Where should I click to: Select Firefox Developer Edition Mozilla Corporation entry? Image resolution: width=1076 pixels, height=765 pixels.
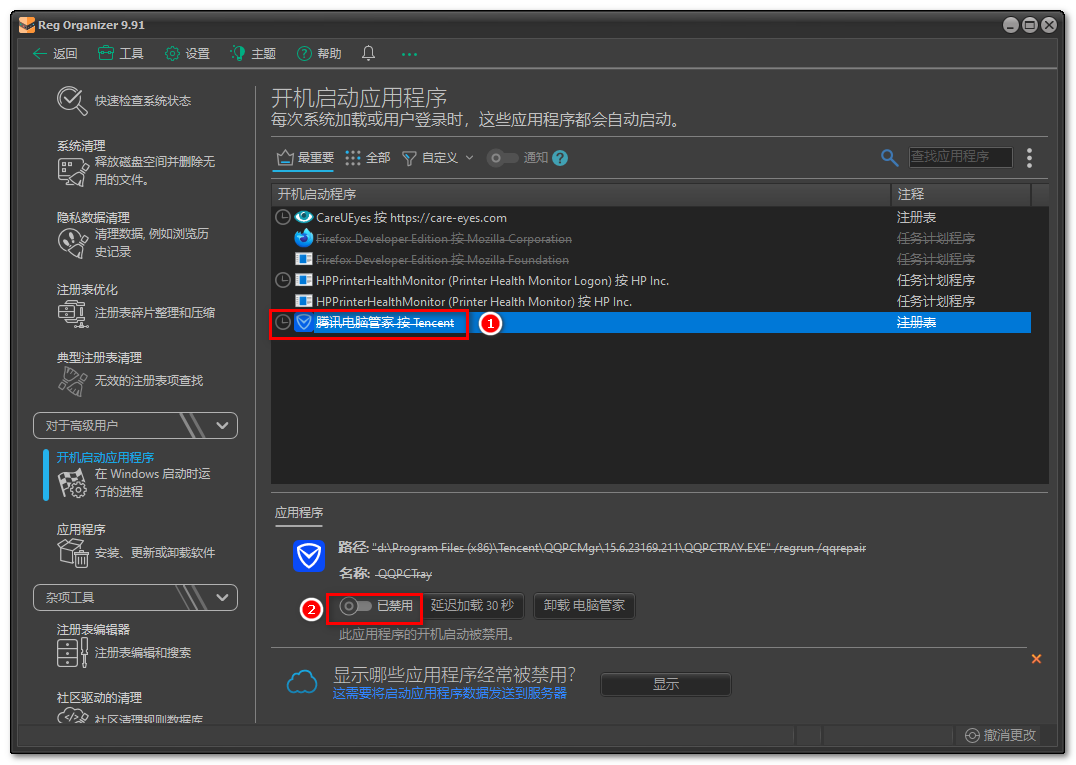pos(651,239)
